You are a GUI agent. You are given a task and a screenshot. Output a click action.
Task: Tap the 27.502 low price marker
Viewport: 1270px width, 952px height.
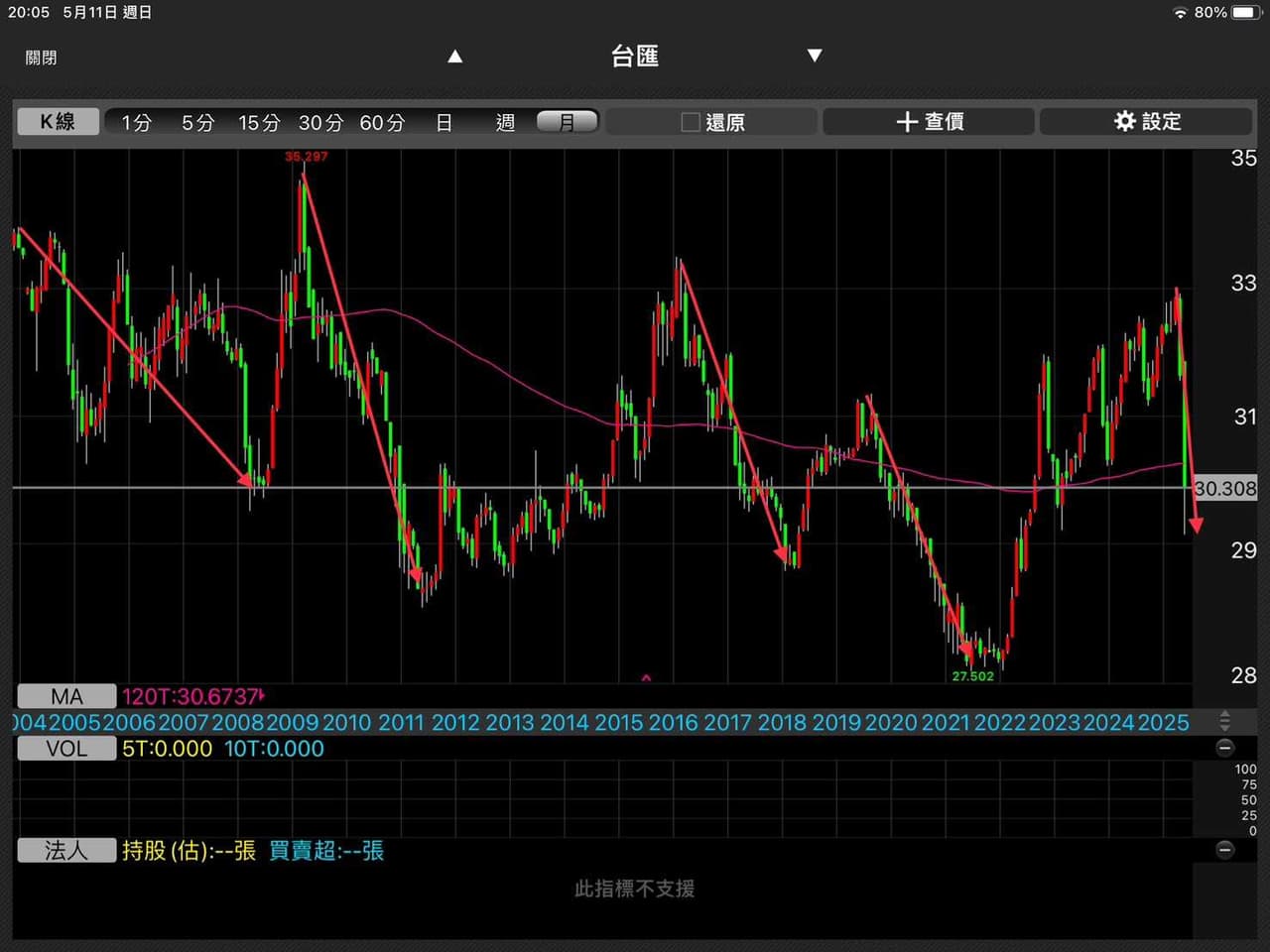pos(972,676)
